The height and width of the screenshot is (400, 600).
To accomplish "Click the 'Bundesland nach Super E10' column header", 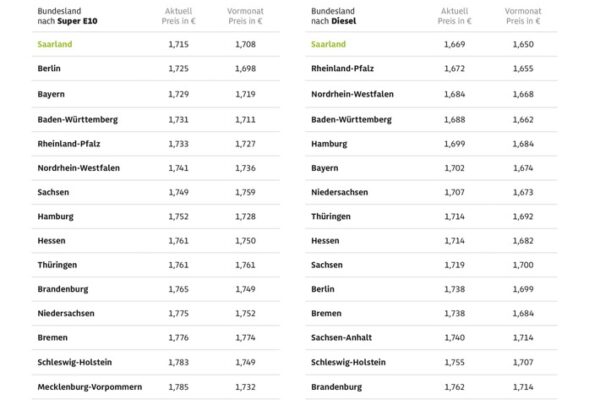I will click(x=67, y=15).
